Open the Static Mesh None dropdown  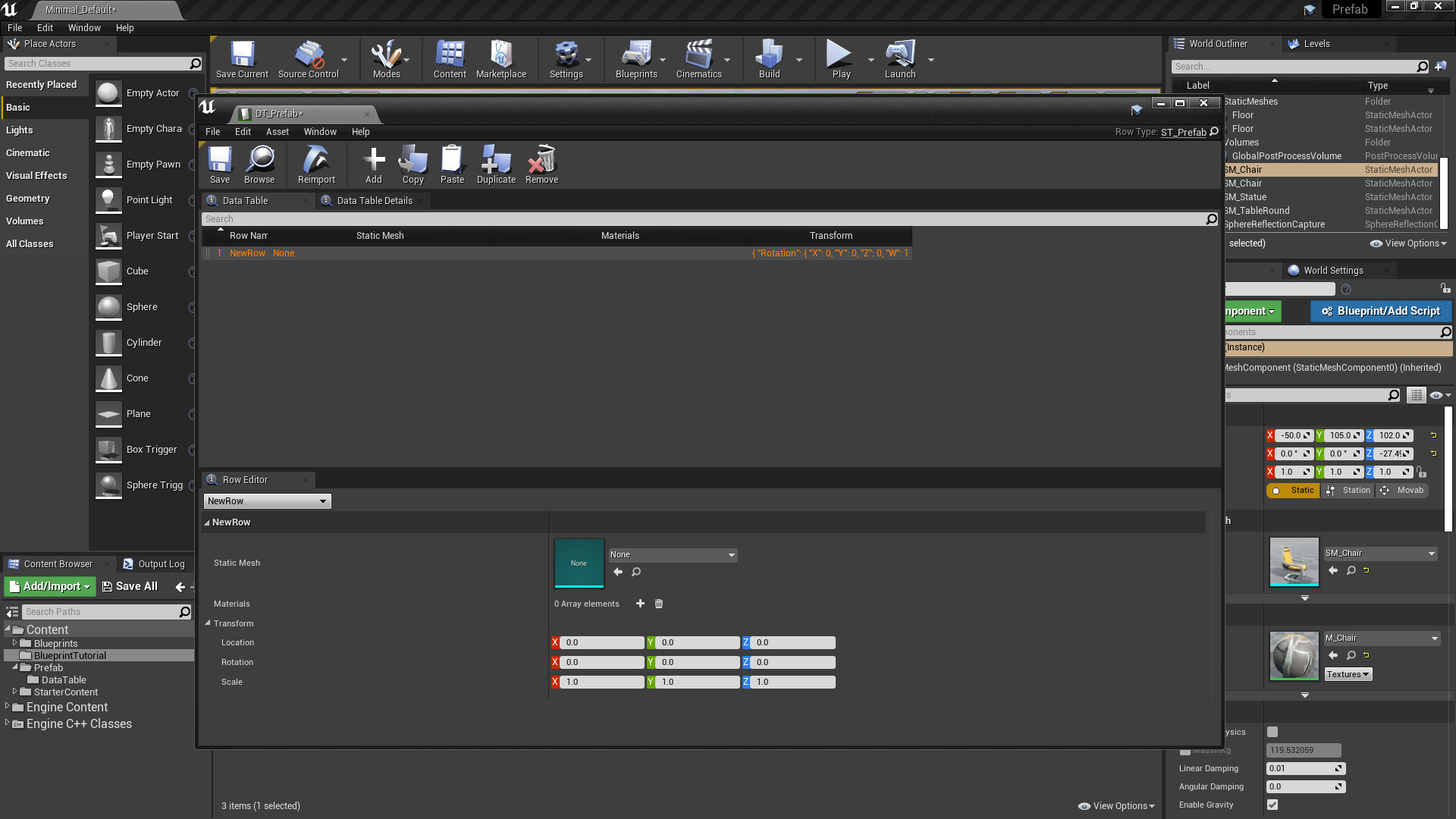(x=672, y=554)
